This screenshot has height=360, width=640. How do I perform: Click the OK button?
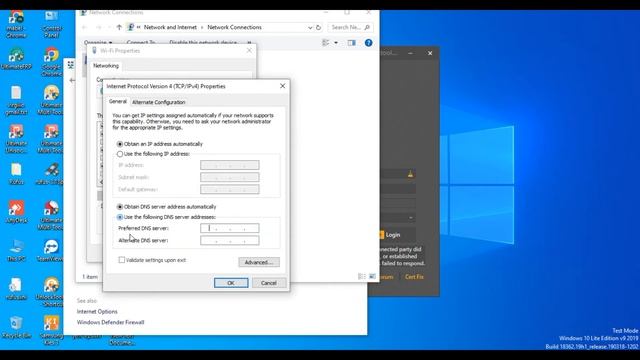pos(231,283)
